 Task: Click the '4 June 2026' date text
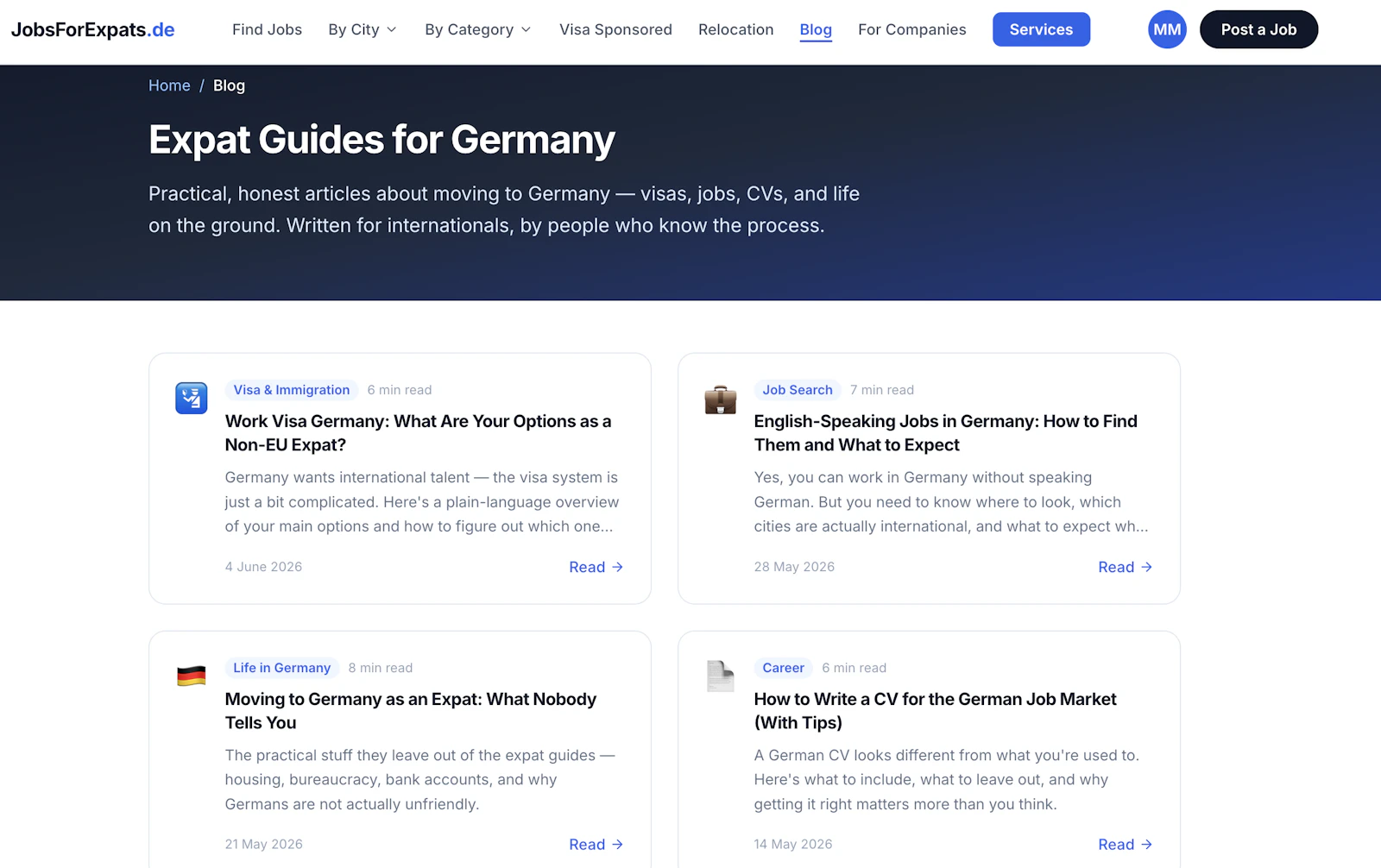(x=263, y=567)
